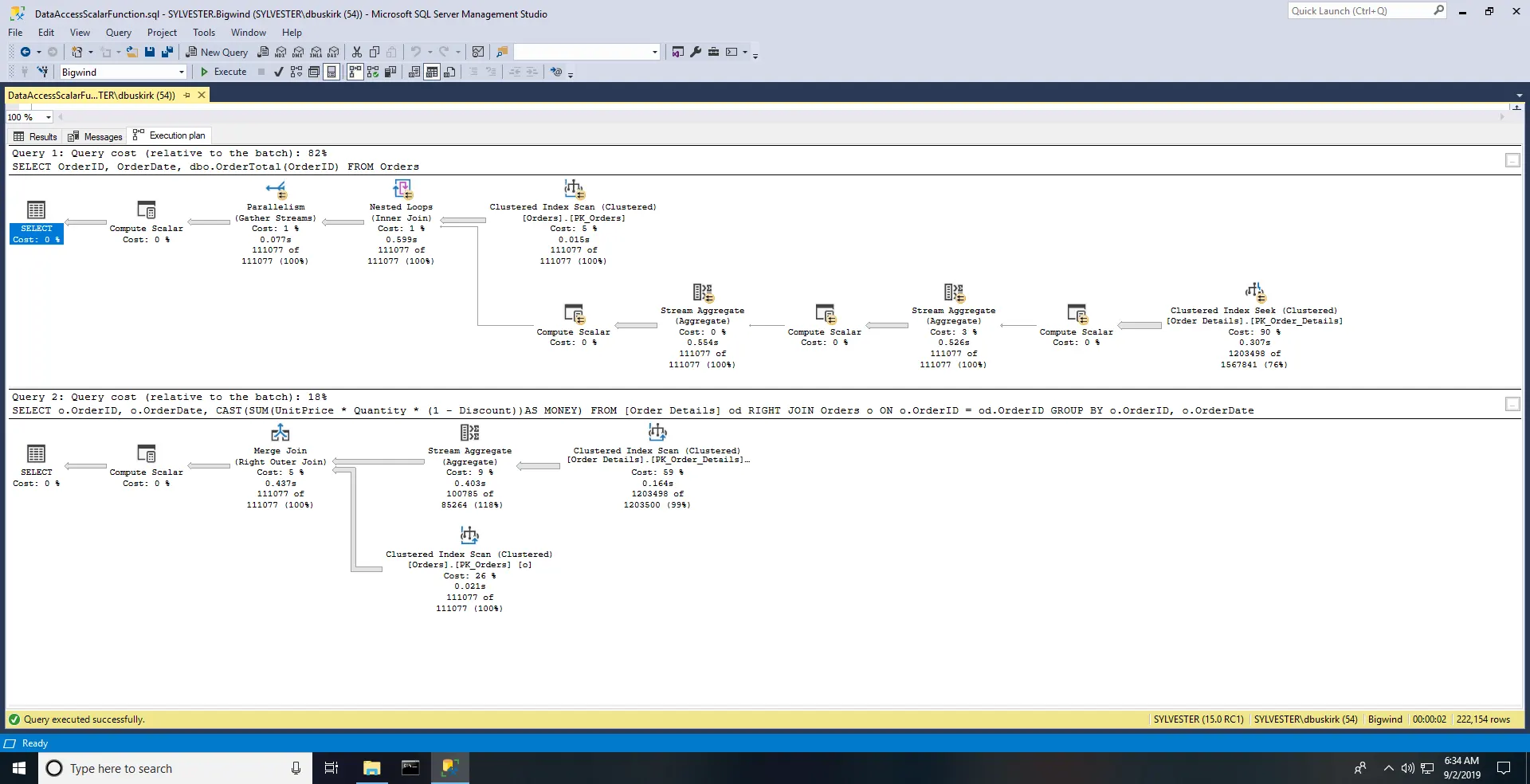Image resolution: width=1530 pixels, height=784 pixels.
Task: Open File Explorer from the taskbar
Action: click(x=371, y=768)
